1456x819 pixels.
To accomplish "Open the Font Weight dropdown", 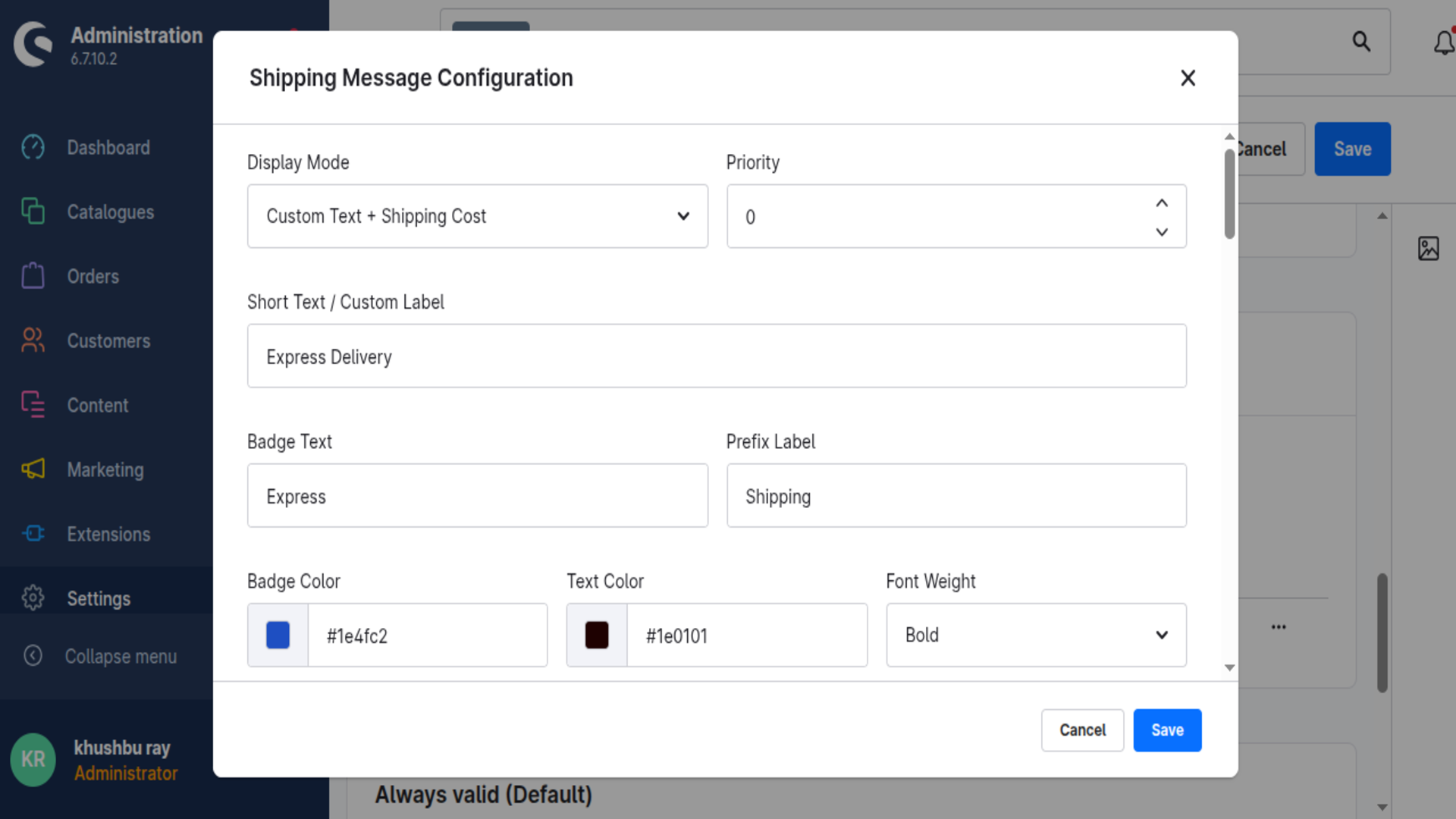I will 1036,635.
